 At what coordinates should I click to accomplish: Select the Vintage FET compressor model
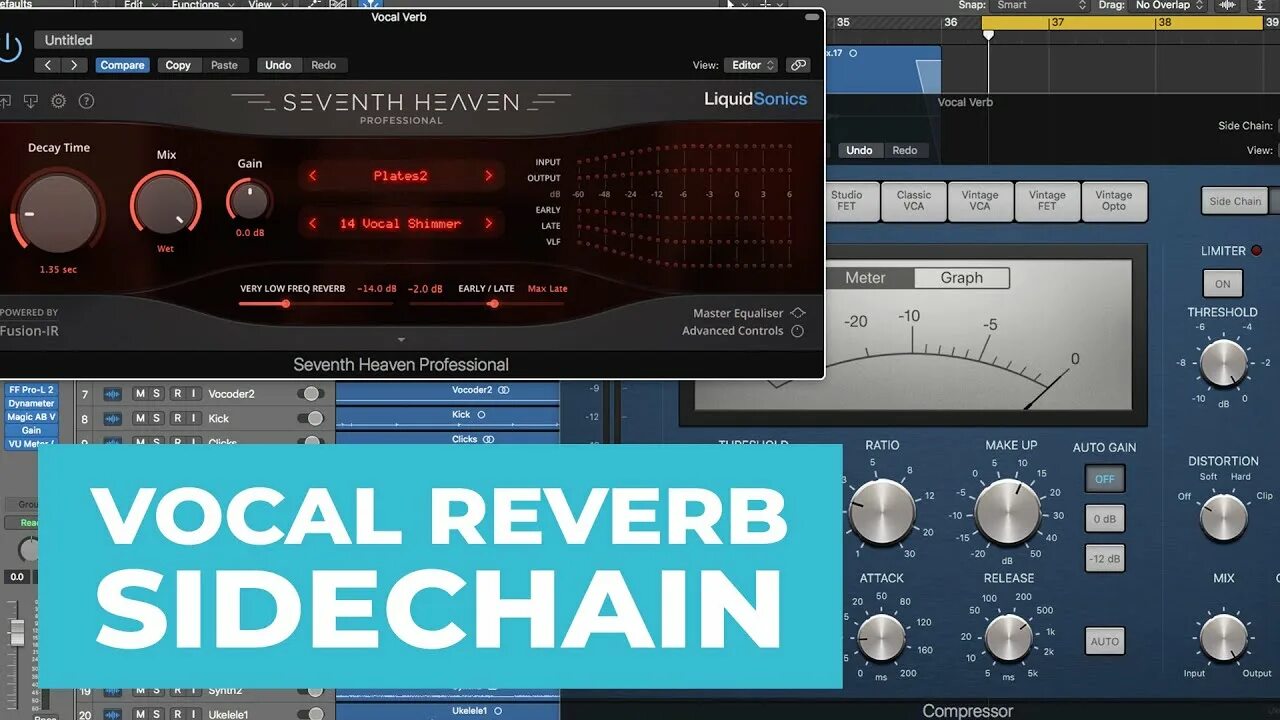1047,201
